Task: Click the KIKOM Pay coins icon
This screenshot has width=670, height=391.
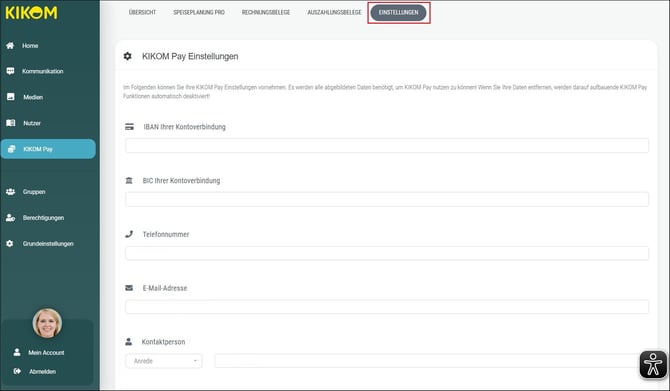Action: pyautogui.click(x=12, y=149)
